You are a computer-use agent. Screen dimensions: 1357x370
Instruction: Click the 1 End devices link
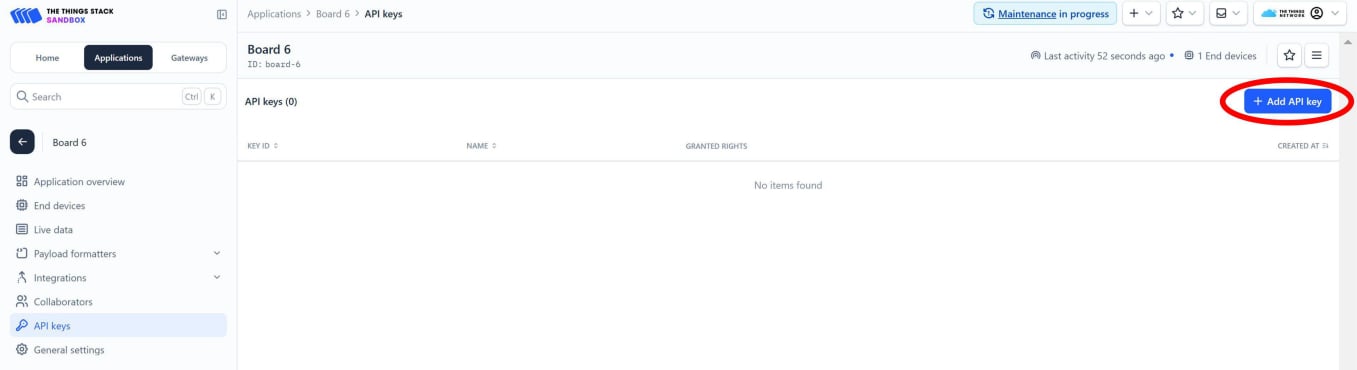(1220, 56)
